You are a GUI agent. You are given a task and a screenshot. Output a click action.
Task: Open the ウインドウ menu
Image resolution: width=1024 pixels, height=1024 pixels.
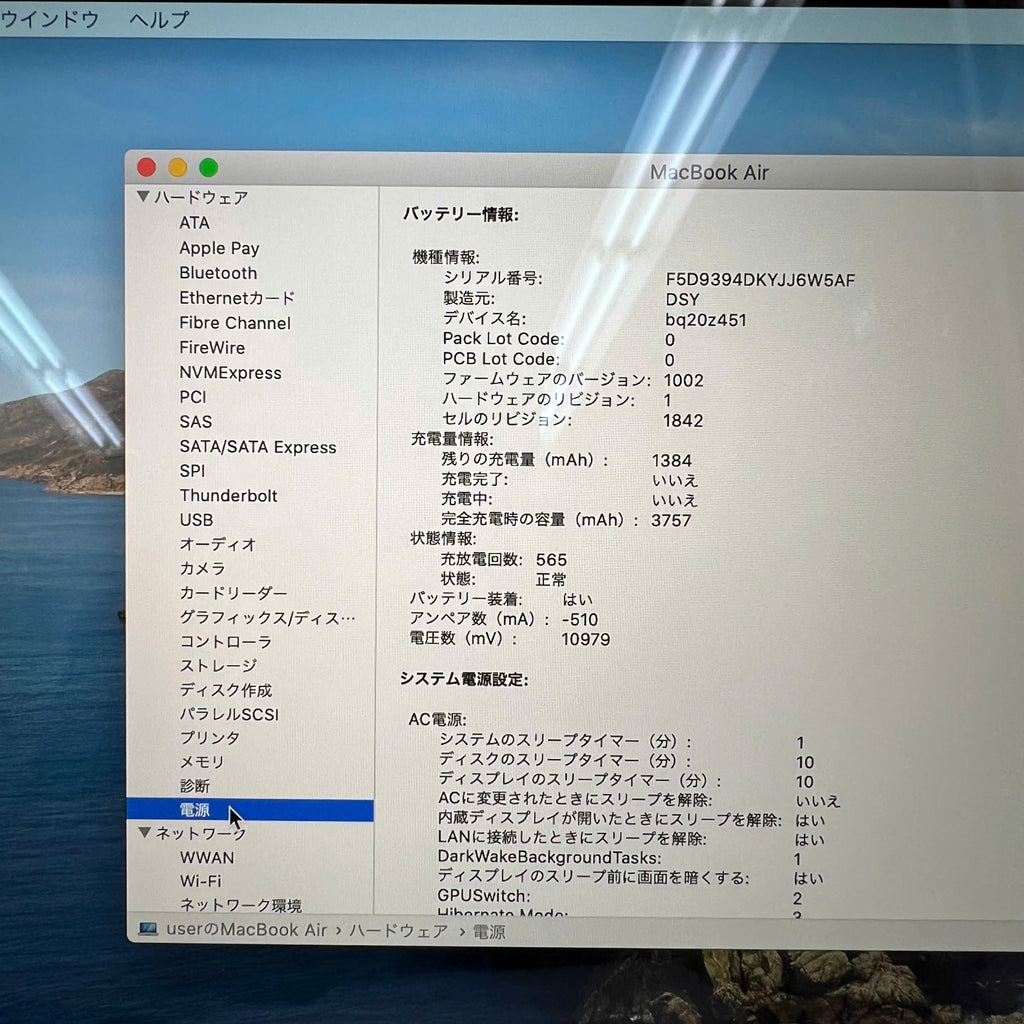point(50,20)
